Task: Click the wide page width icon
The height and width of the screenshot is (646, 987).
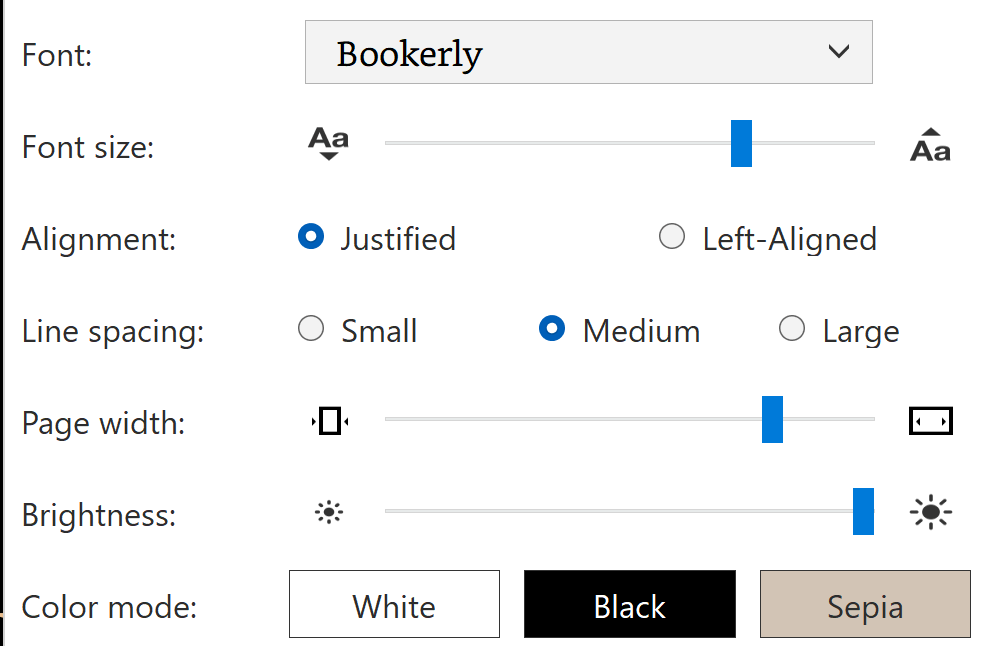Action: click(x=930, y=422)
